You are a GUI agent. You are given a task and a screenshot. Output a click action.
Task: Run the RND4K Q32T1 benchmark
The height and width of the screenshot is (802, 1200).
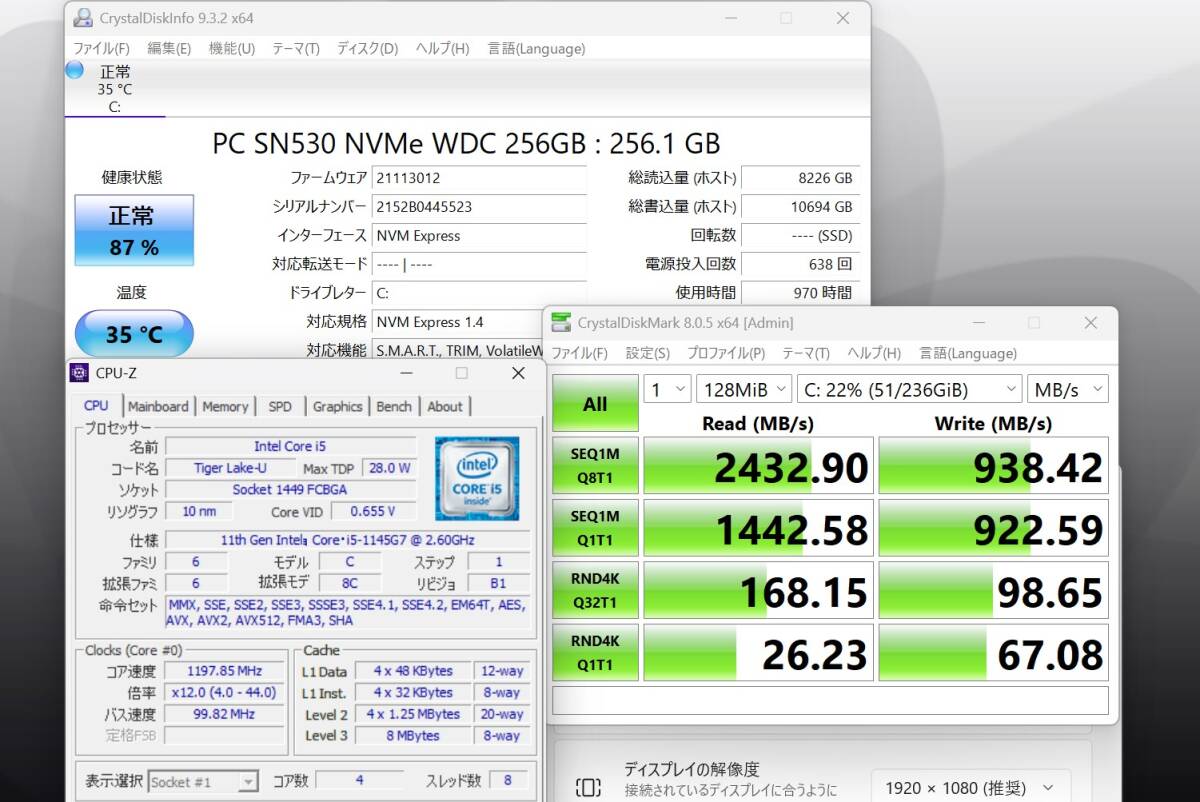point(595,590)
